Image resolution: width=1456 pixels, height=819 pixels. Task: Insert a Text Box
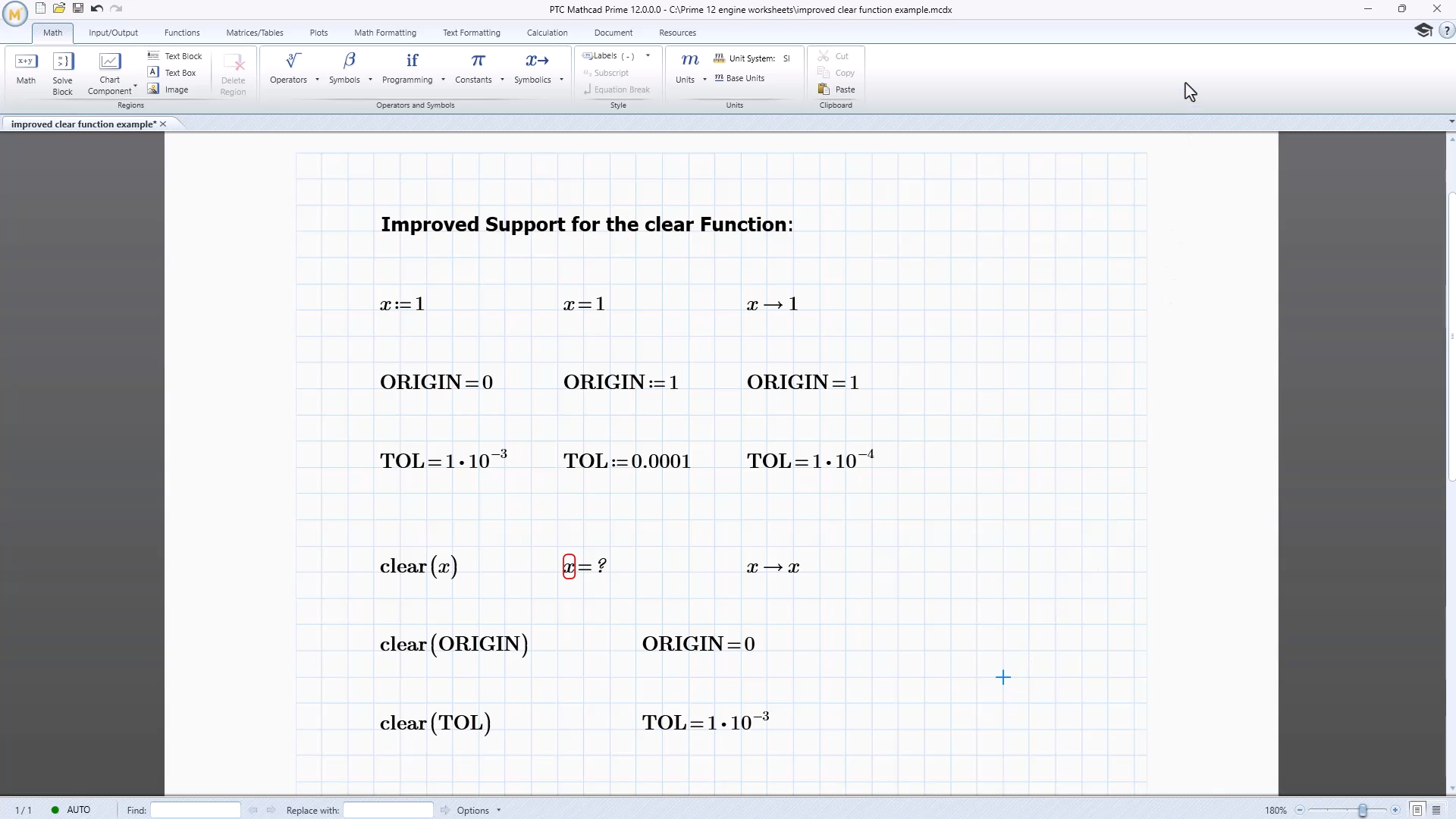click(172, 73)
